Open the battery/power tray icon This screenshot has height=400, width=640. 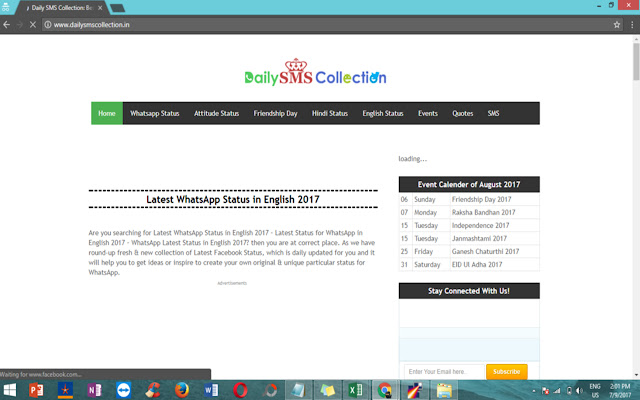point(569,391)
